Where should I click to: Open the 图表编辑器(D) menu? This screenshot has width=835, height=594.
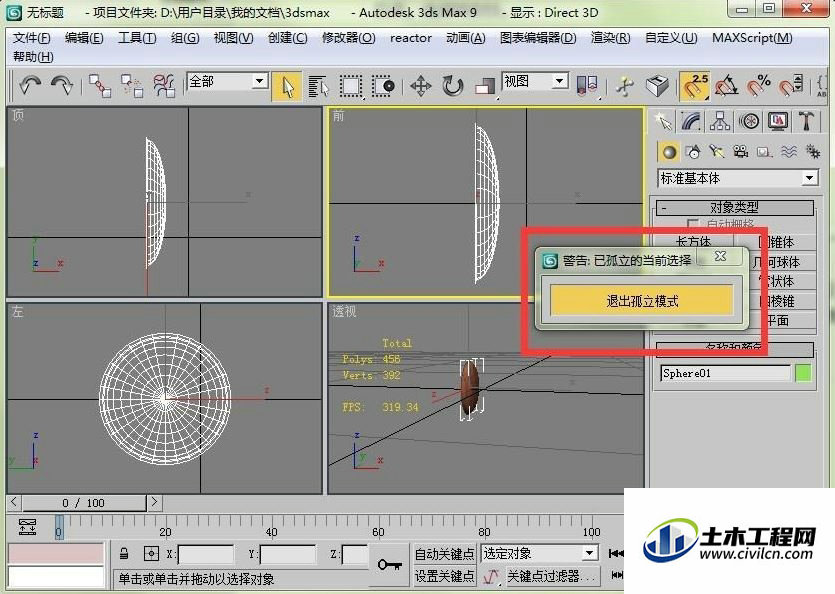[538, 38]
